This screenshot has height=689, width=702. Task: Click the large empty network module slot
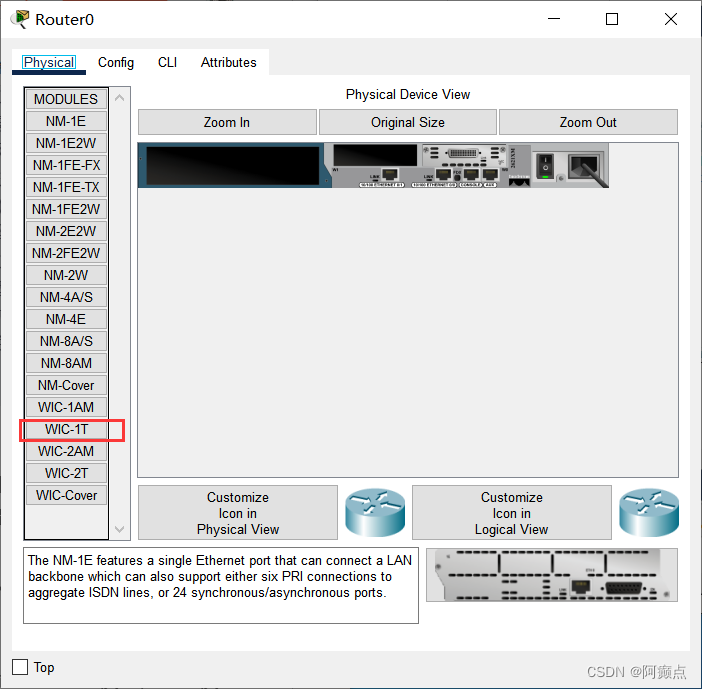[232, 166]
